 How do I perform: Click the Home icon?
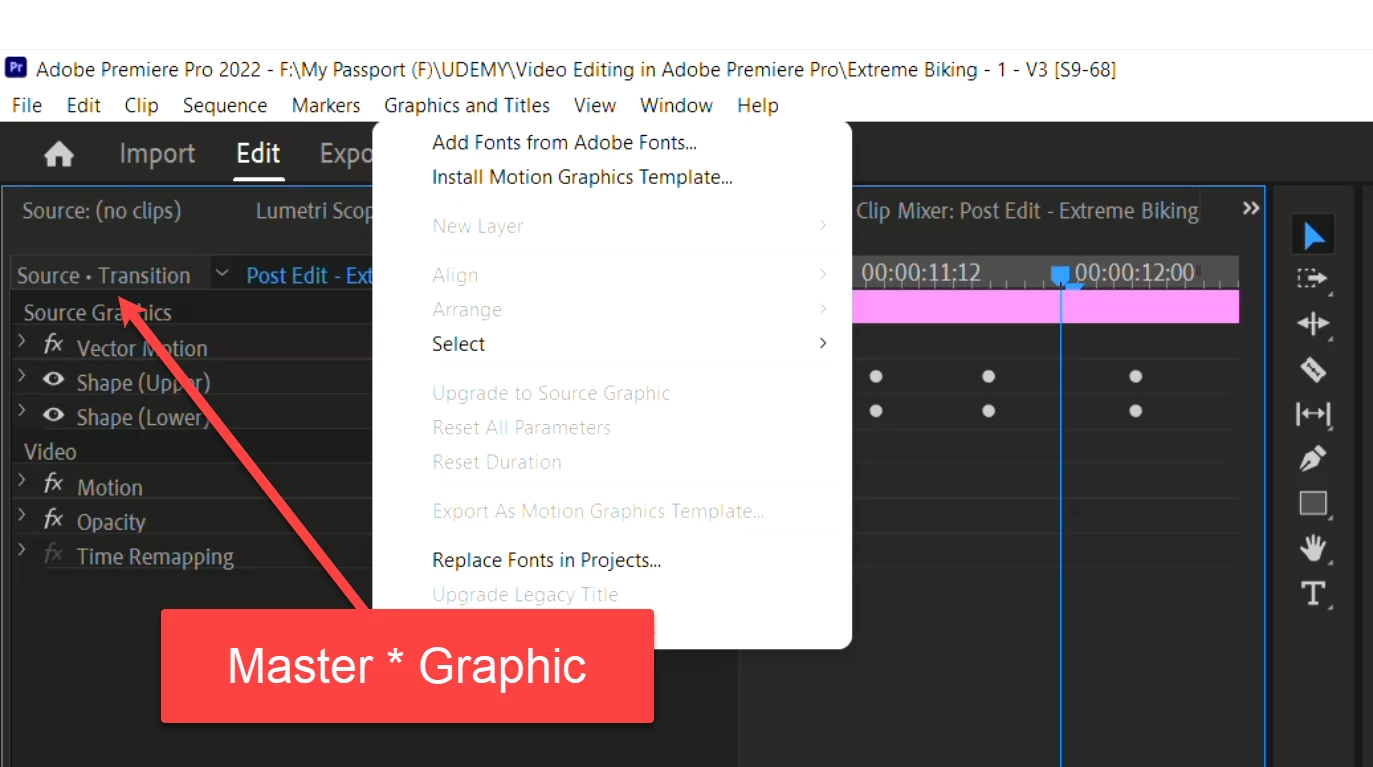[59, 154]
